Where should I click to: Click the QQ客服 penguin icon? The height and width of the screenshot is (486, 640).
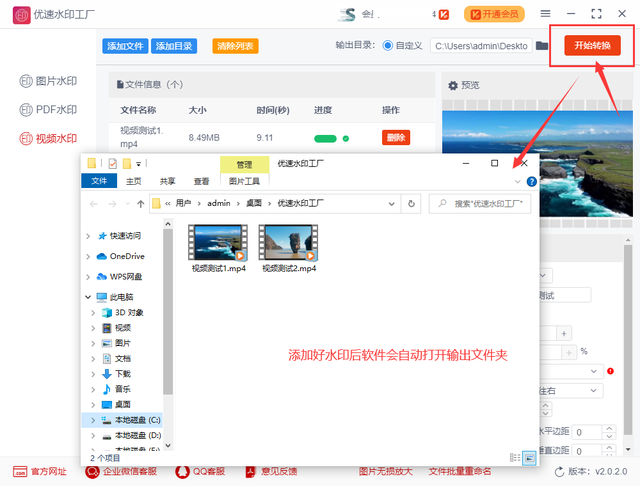[183, 471]
